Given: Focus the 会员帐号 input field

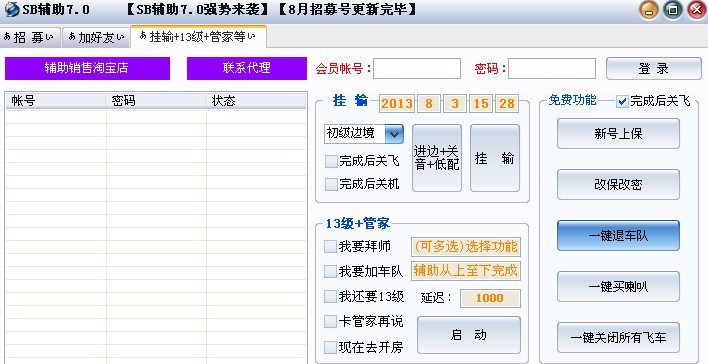Looking at the screenshot, I should (x=417, y=69).
